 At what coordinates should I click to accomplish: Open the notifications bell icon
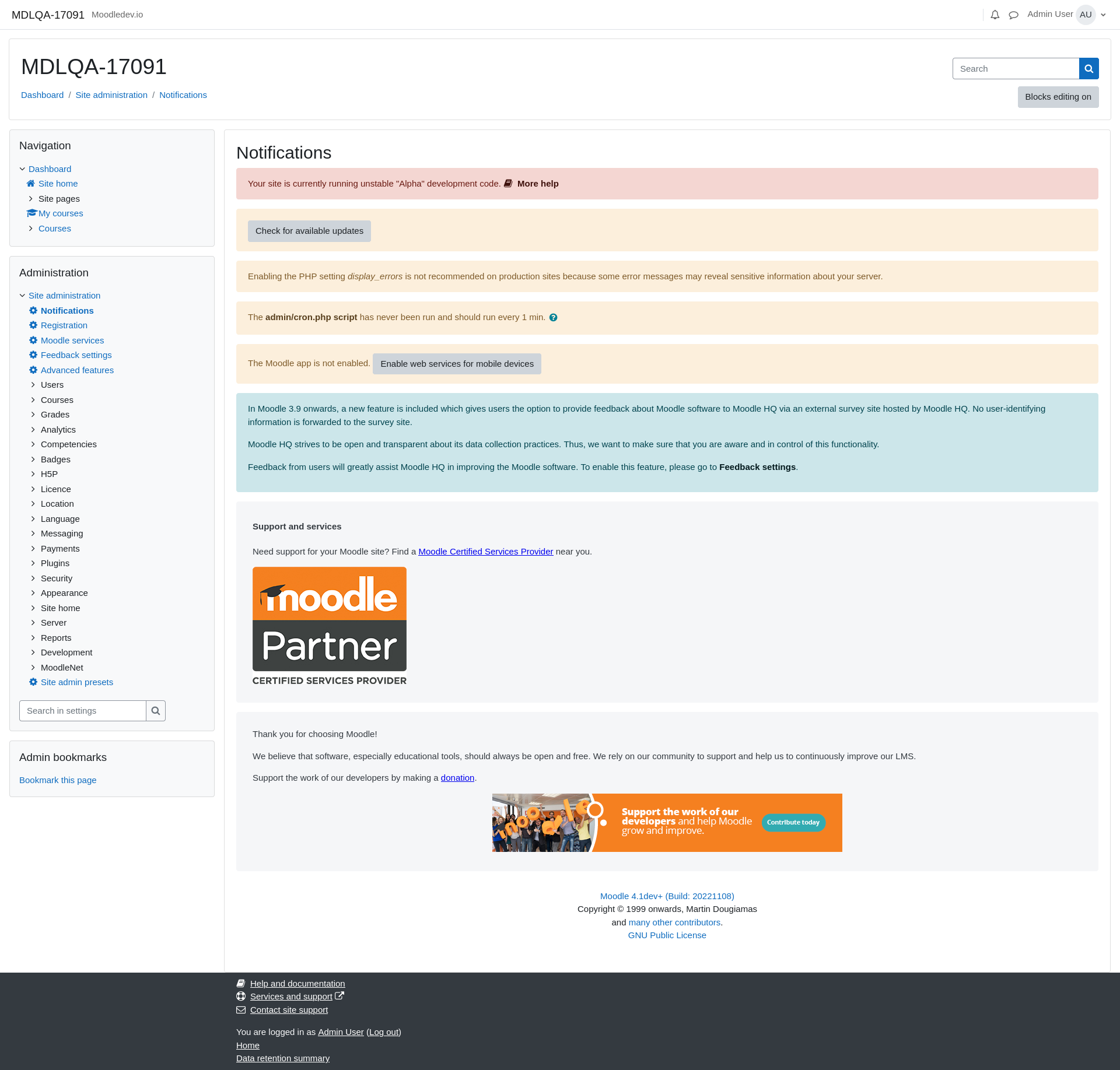(x=995, y=15)
